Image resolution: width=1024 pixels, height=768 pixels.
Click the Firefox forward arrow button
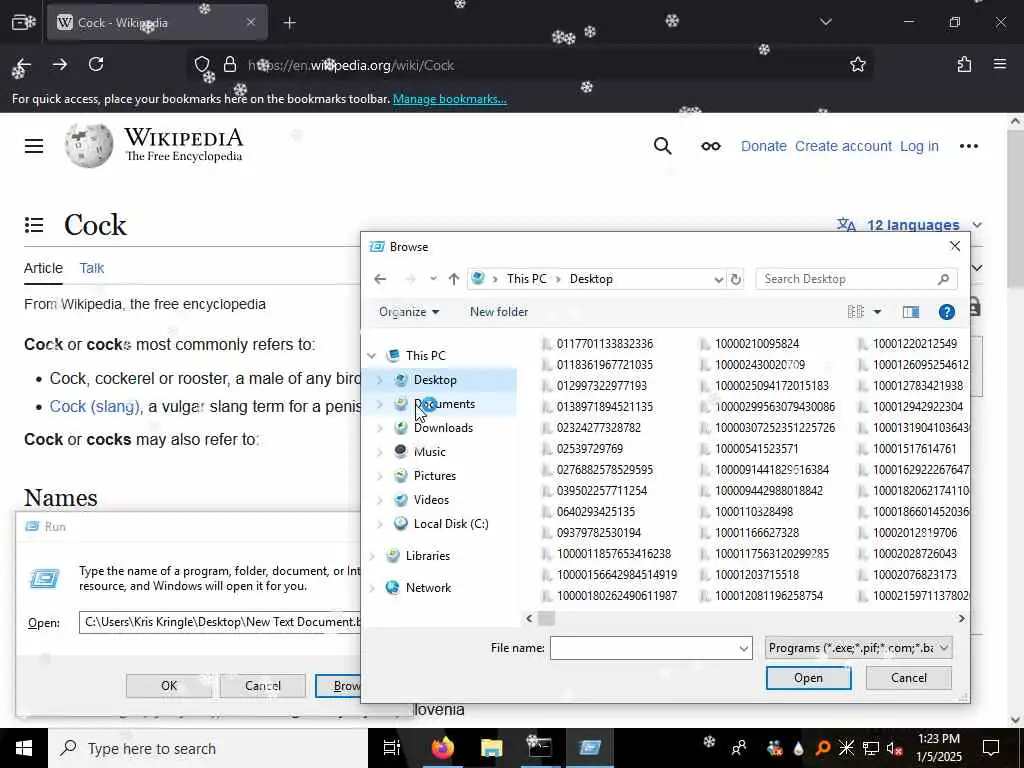60,65
